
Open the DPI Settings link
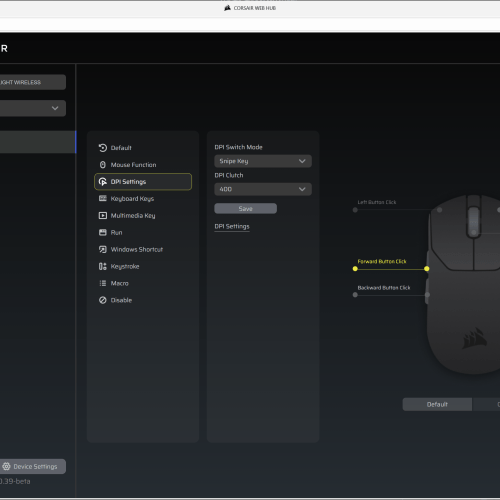click(x=232, y=226)
